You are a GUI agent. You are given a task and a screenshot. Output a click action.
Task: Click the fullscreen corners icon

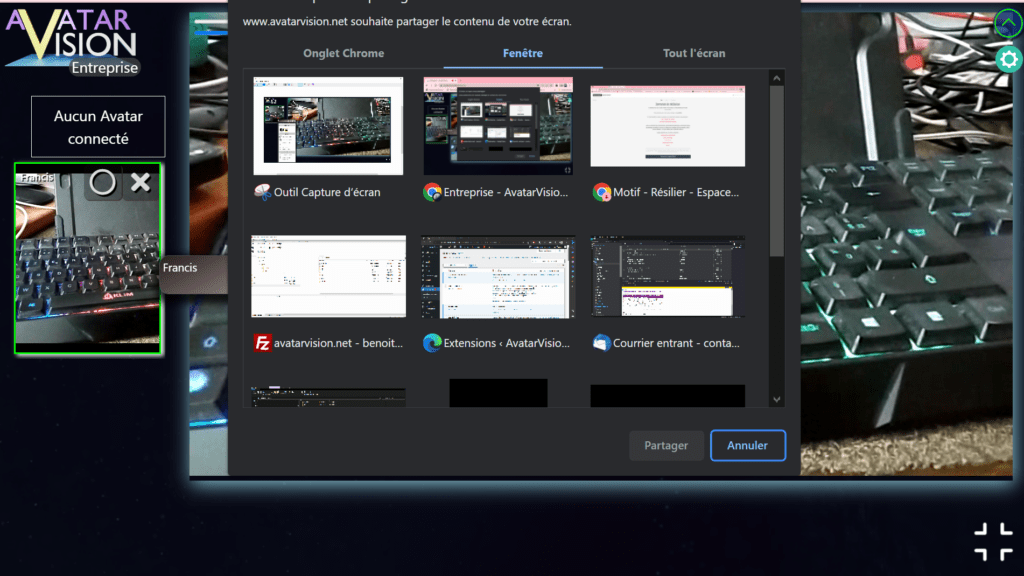(x=992, y=541)
